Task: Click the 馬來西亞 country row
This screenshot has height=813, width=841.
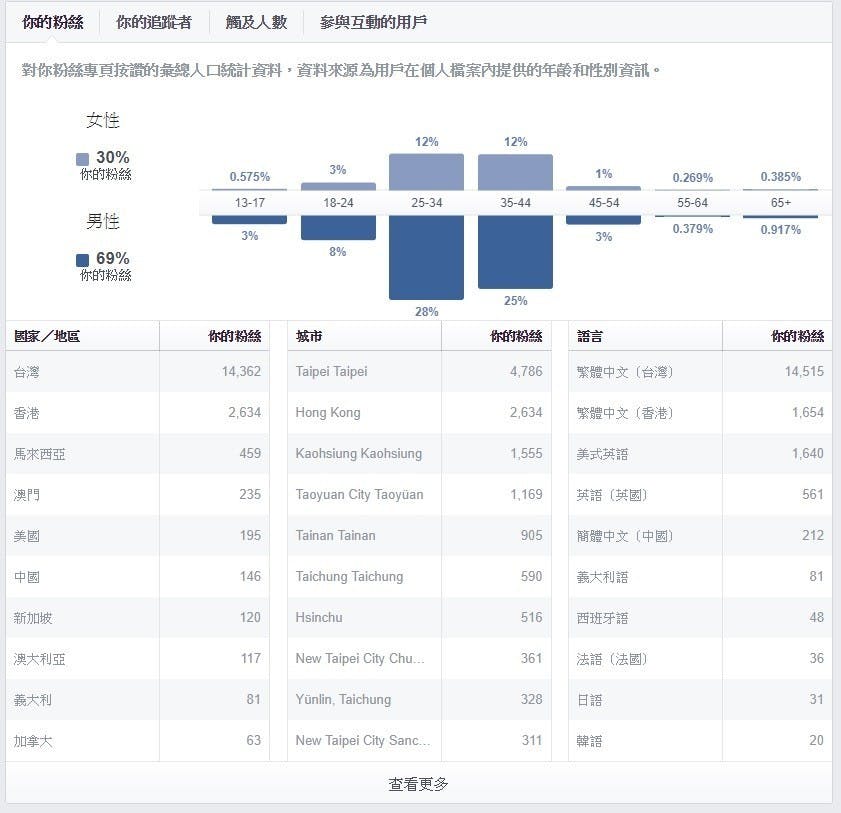Action: click(137, 454)
